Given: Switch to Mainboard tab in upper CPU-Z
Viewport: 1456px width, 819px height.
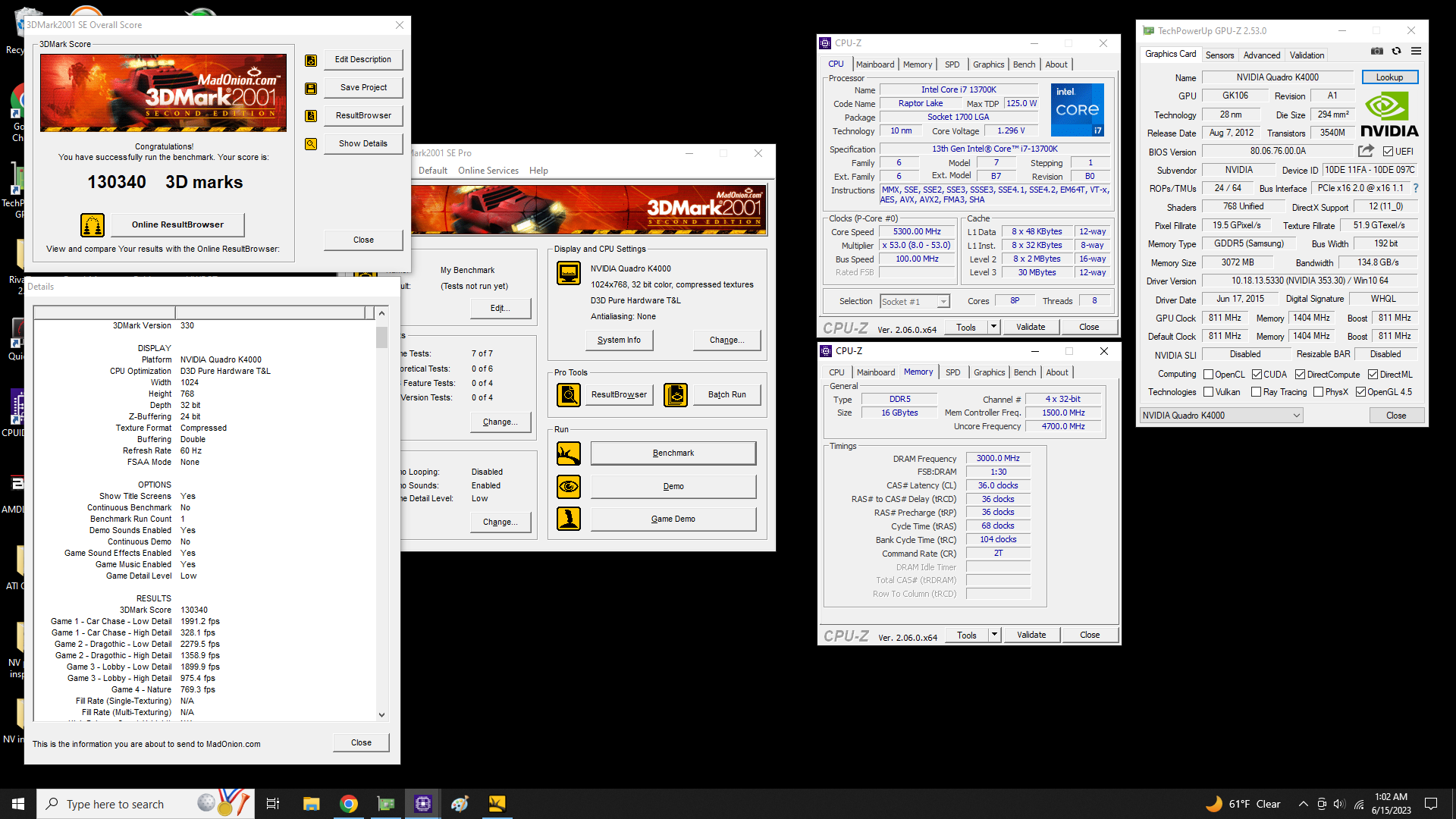Looking at the screenshot, I should [875, 64].
